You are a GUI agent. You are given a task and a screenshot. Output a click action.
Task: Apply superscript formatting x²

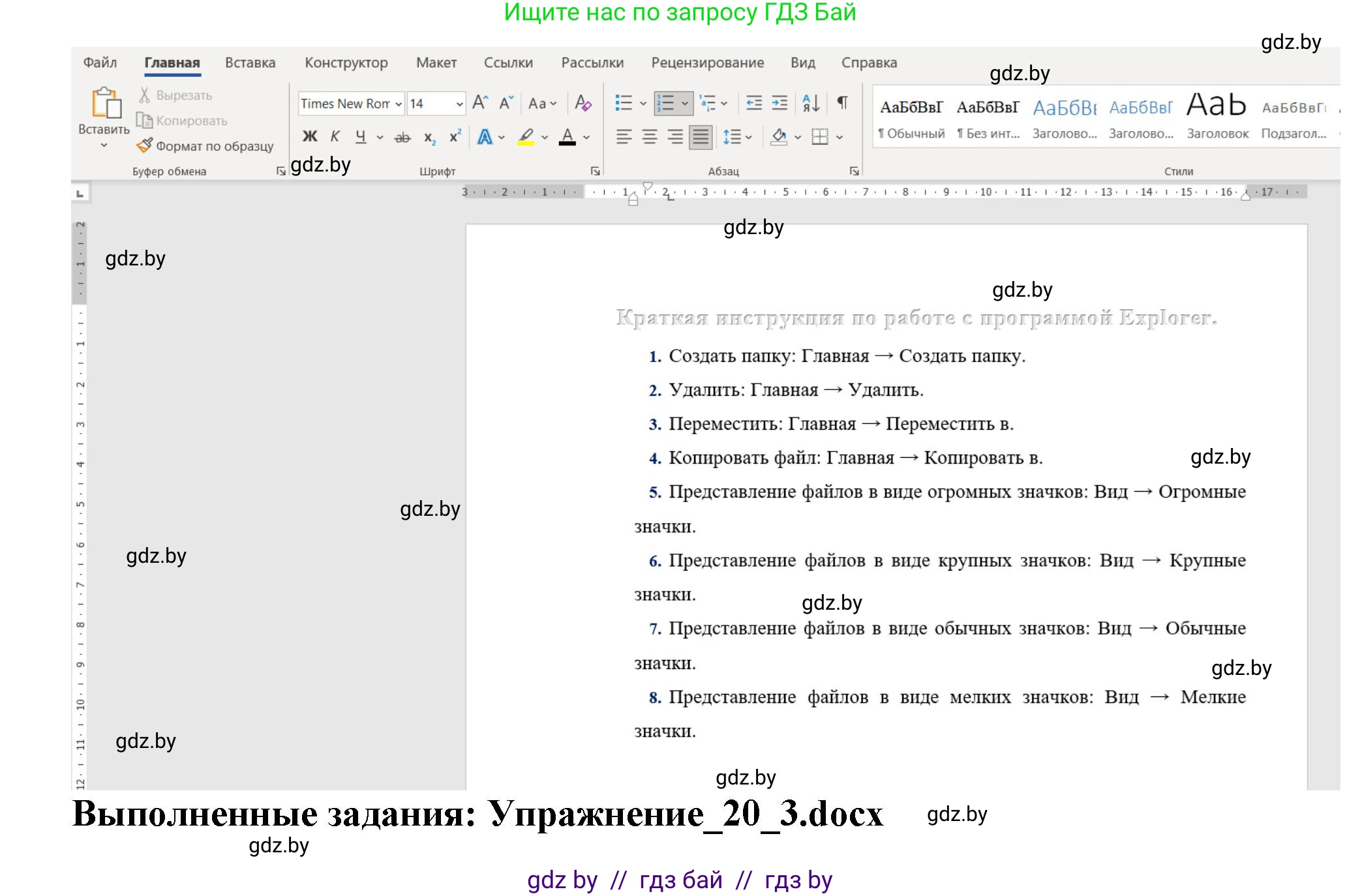(x=455, y=136)
